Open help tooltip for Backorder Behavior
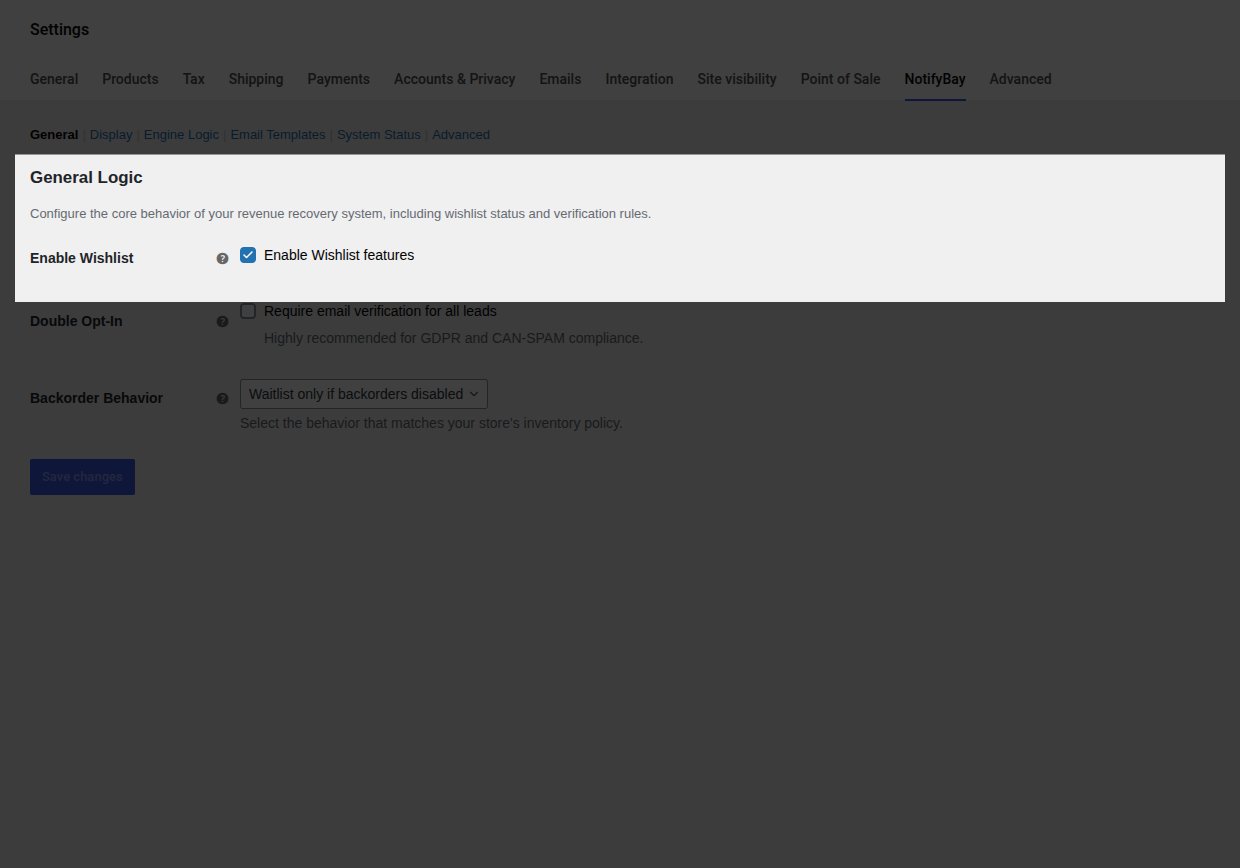 [223, 398]
